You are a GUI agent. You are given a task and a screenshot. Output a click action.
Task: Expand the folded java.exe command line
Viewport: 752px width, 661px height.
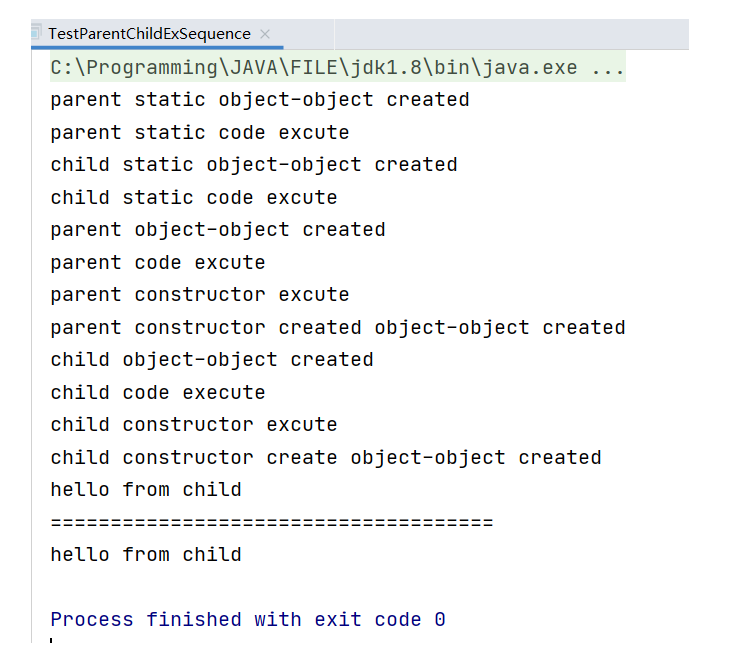pos(609,68)
